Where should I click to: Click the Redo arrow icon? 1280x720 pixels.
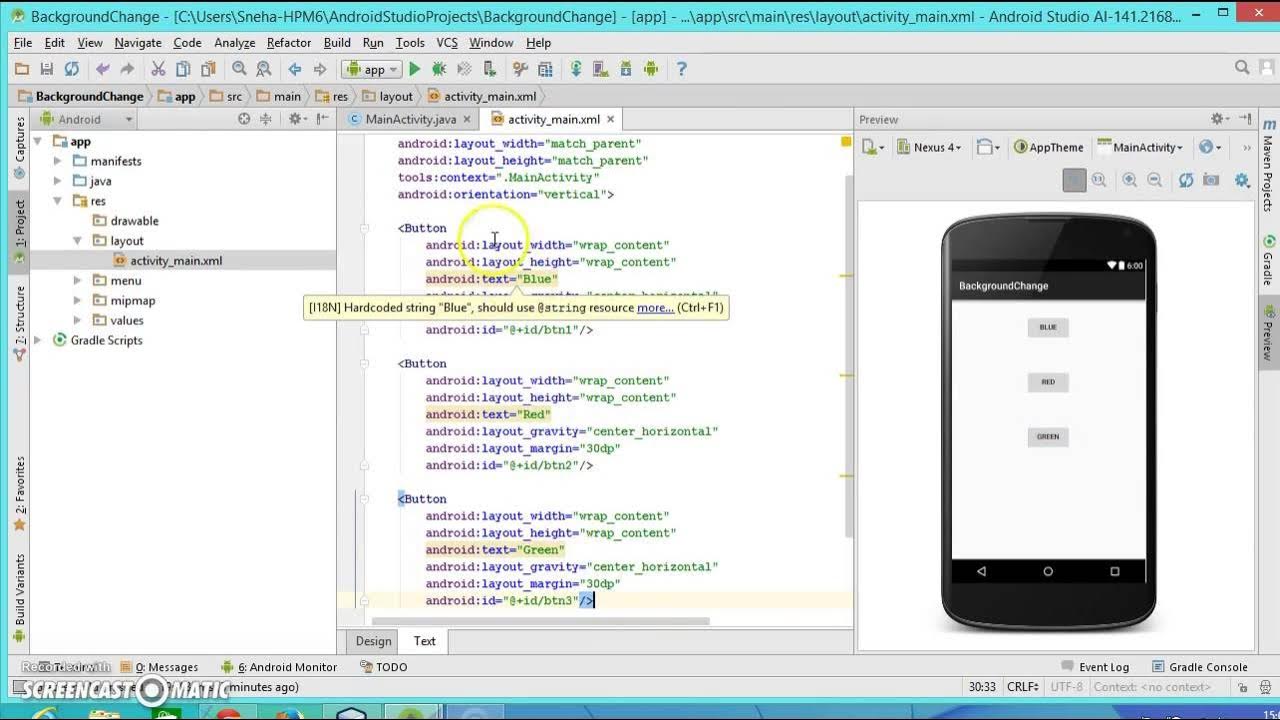127,69
